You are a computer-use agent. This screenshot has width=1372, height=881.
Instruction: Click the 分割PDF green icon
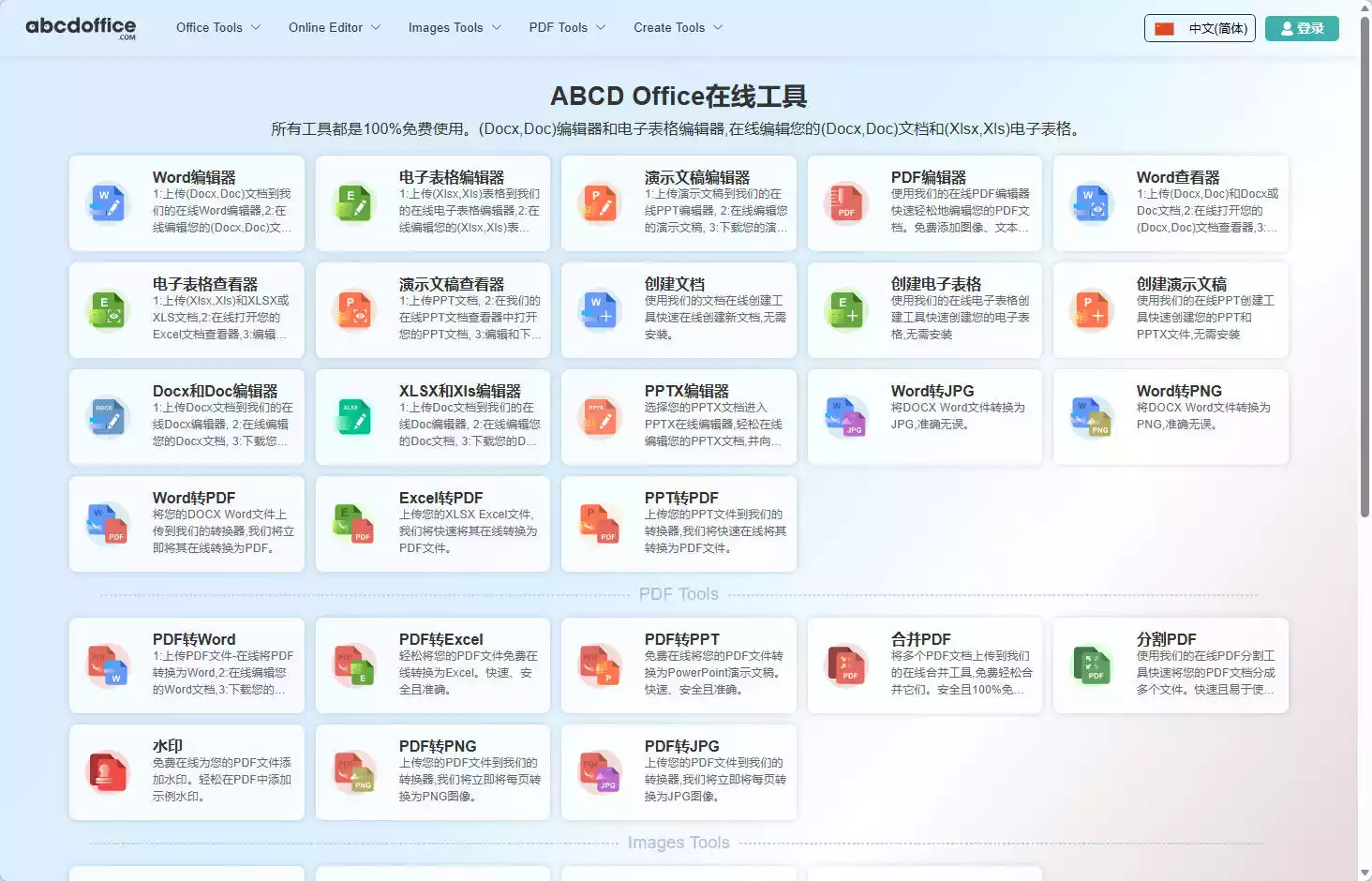[x=1092, y=665]
